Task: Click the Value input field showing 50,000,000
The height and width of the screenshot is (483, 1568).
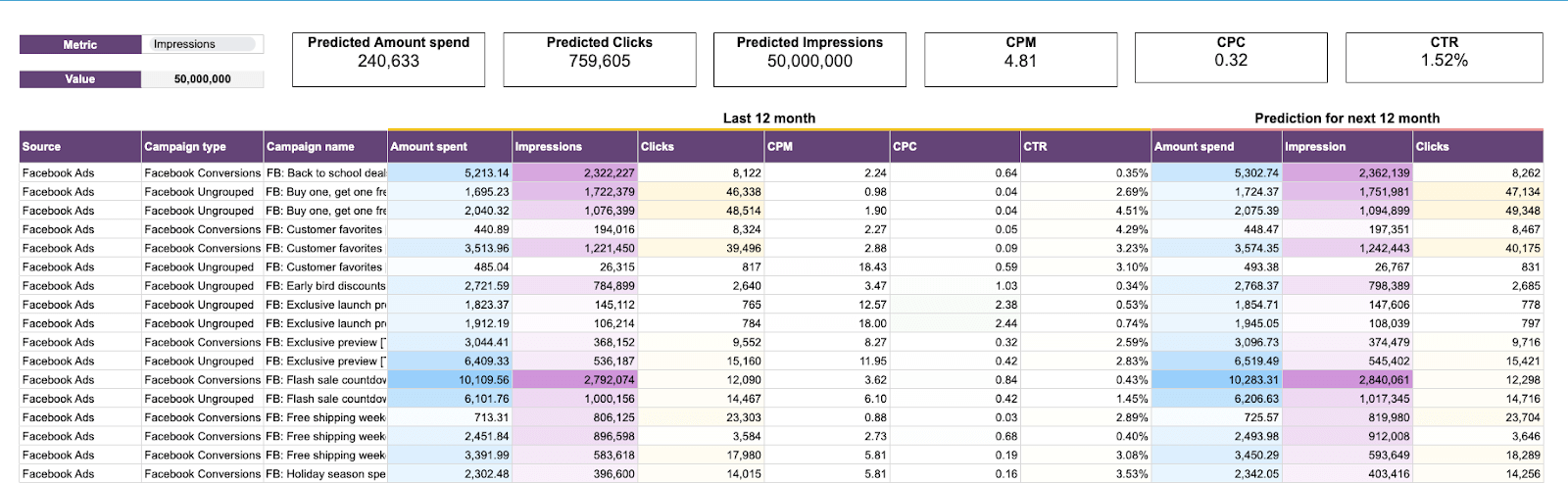Action: point(202,79)
